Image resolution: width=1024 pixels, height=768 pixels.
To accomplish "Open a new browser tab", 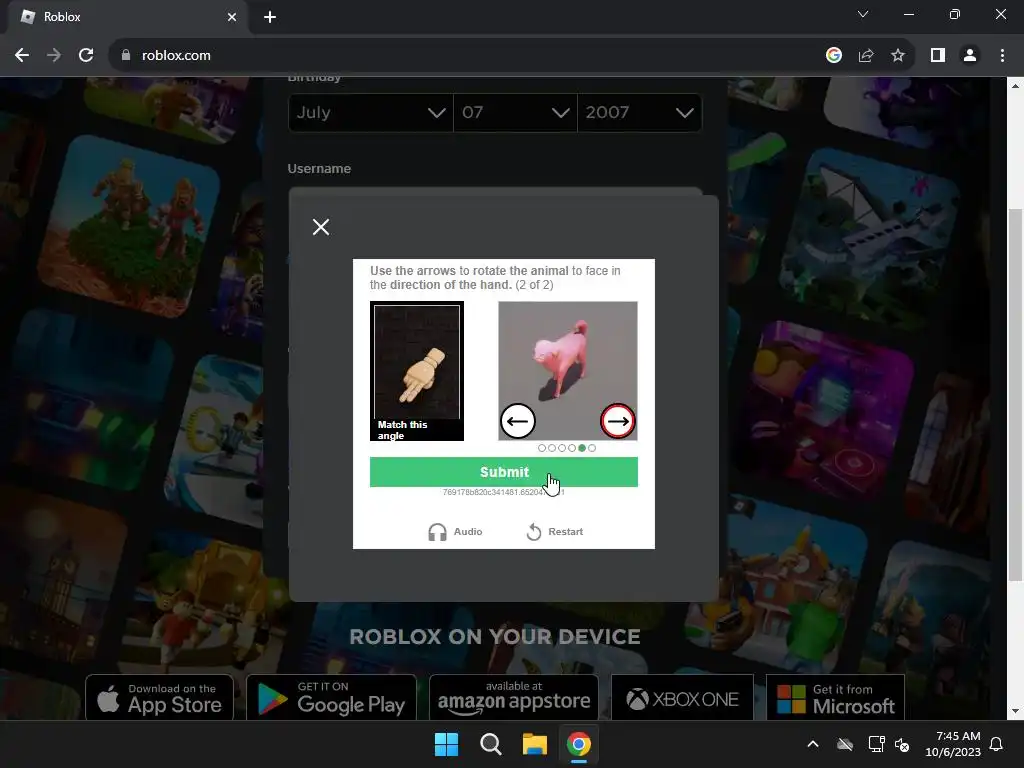I will [x=270, y=17].
